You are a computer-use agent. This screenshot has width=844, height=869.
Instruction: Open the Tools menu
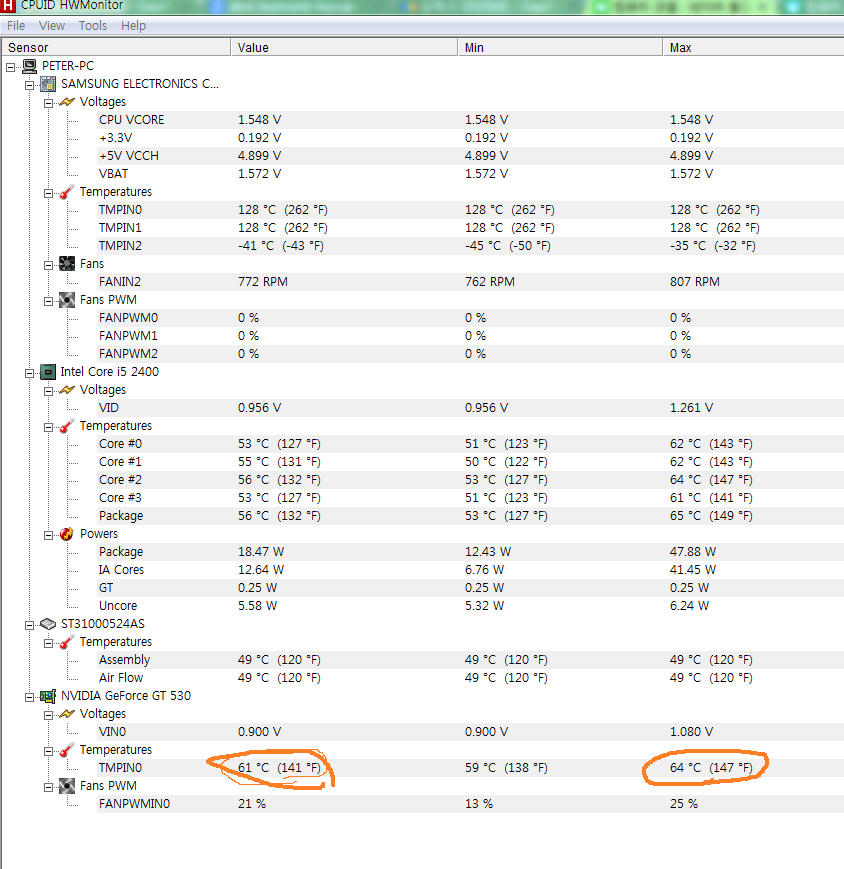click(x=93, y=25)
